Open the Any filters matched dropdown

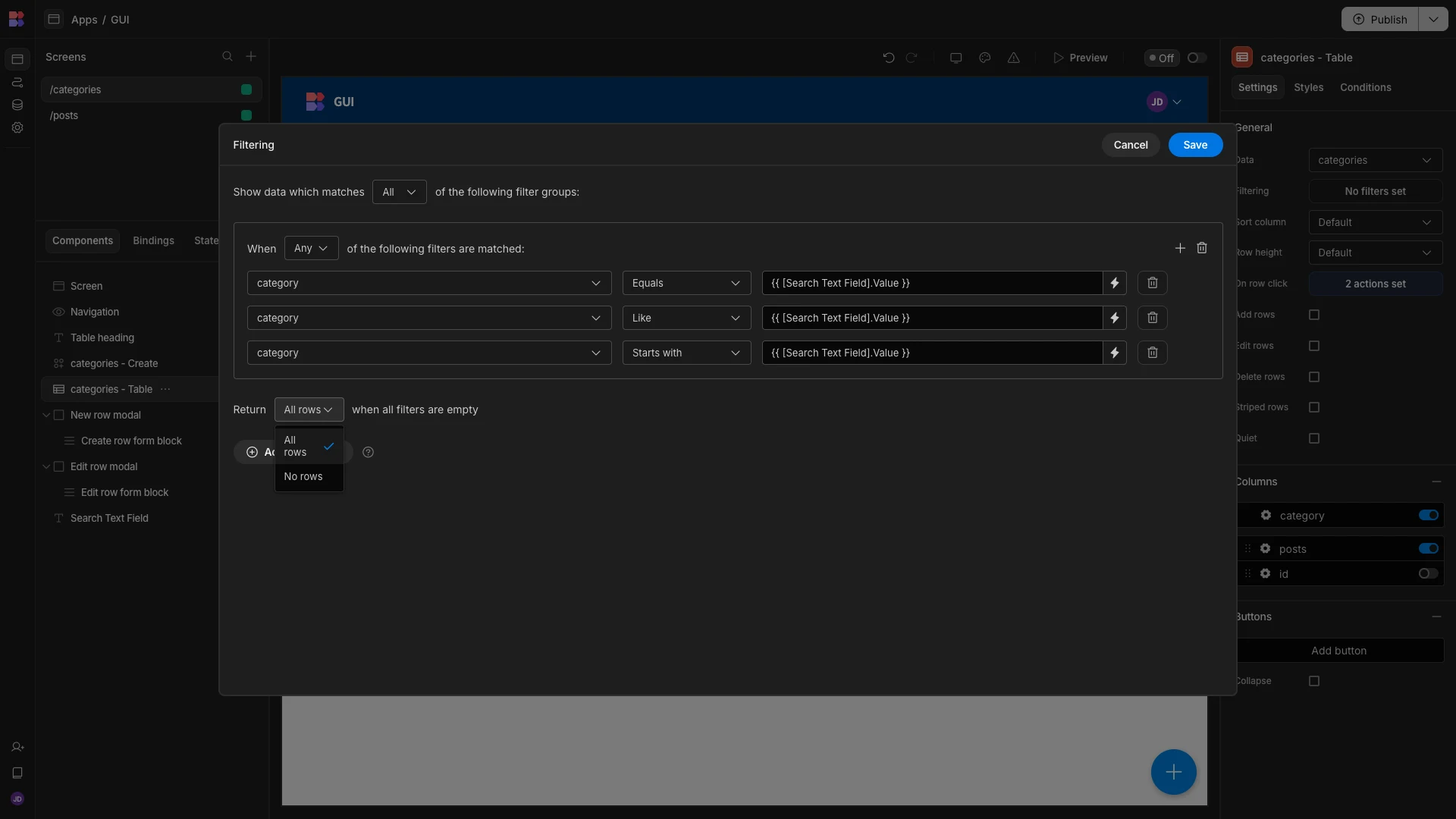(x=311, y=248)
